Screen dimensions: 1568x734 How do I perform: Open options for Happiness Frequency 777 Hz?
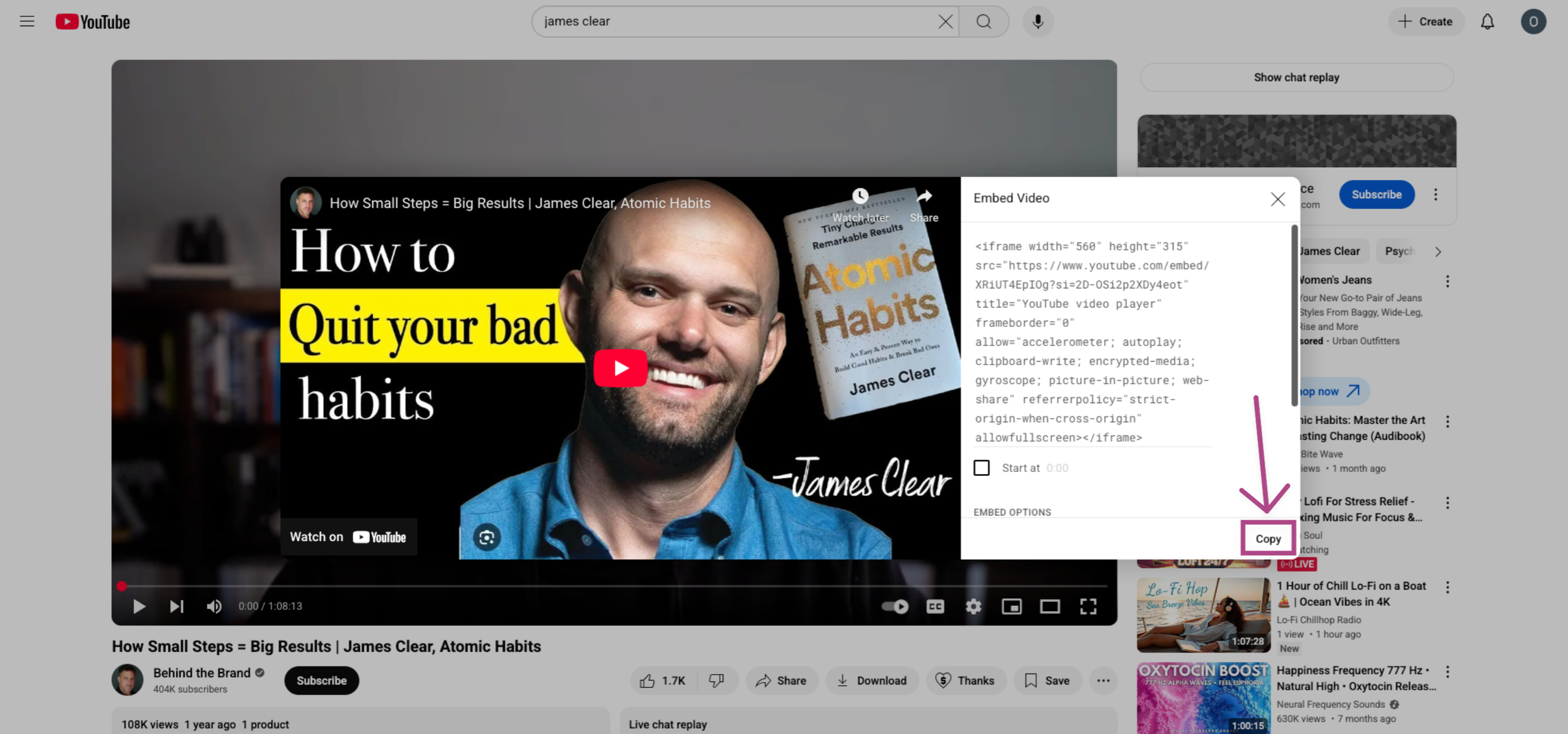point(1447,671)
